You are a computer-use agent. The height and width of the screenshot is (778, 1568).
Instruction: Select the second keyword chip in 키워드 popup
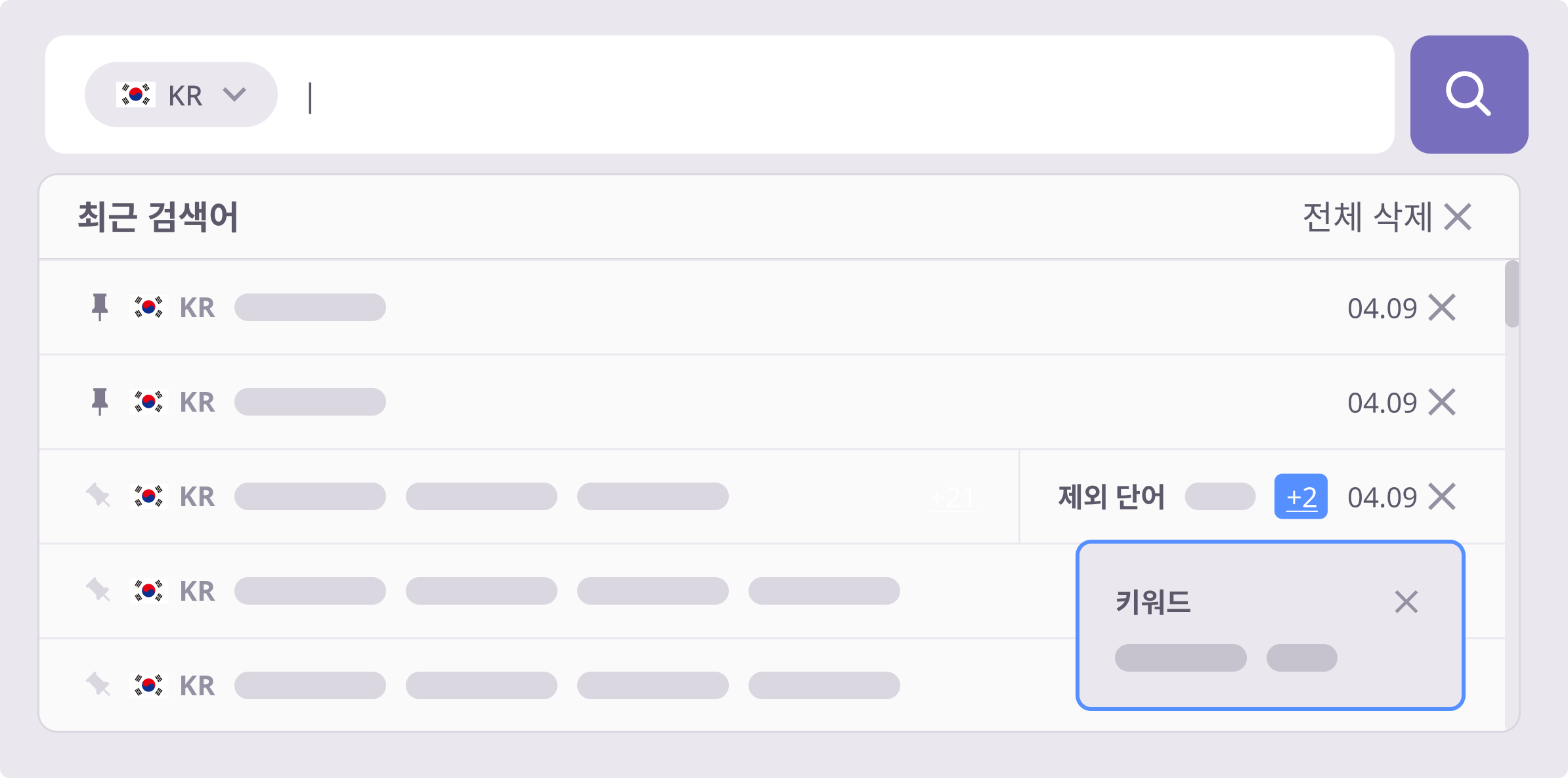tap(1301, 658)
